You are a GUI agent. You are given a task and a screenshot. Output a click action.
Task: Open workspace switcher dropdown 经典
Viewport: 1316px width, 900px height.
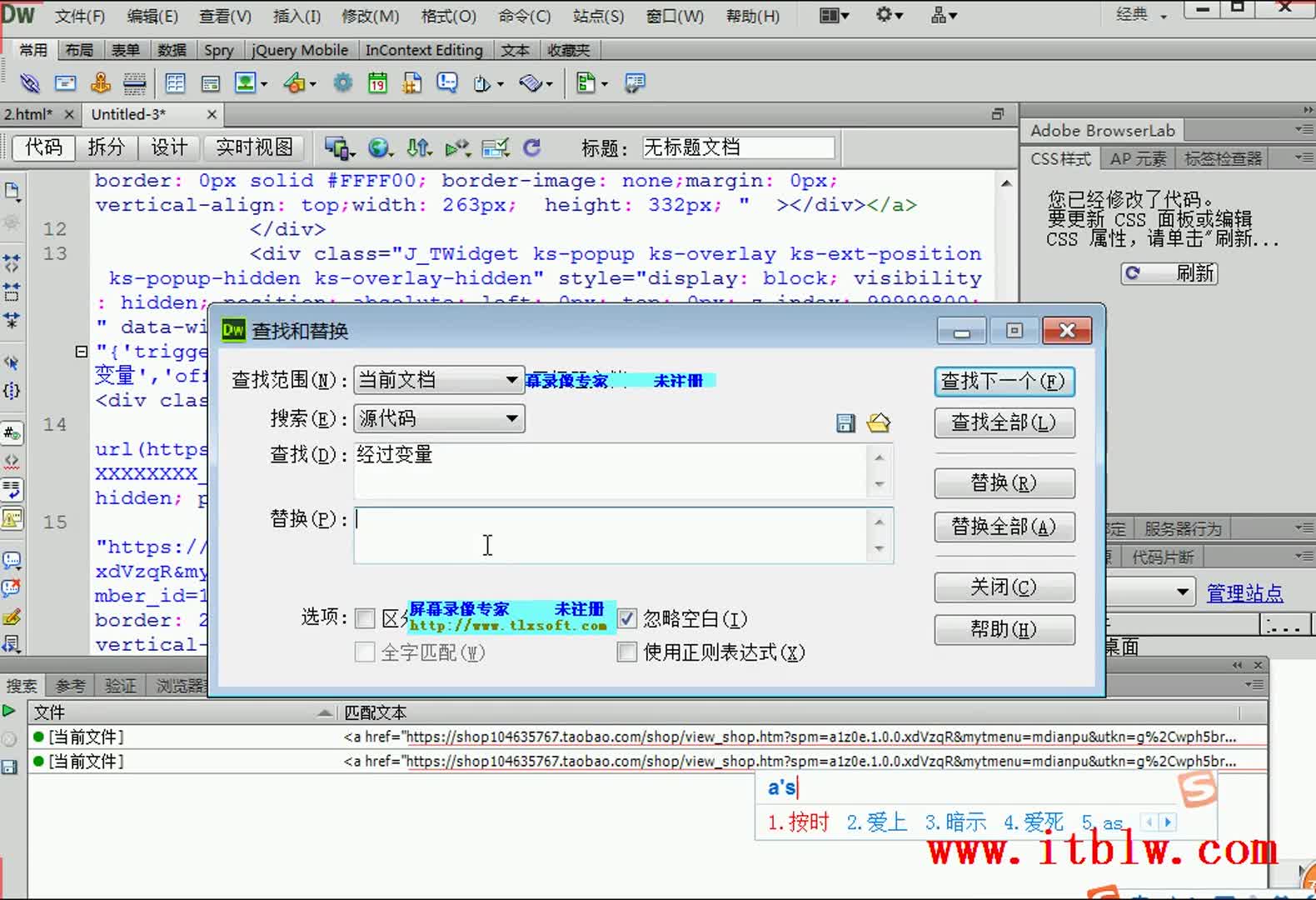pos(1141,15)
